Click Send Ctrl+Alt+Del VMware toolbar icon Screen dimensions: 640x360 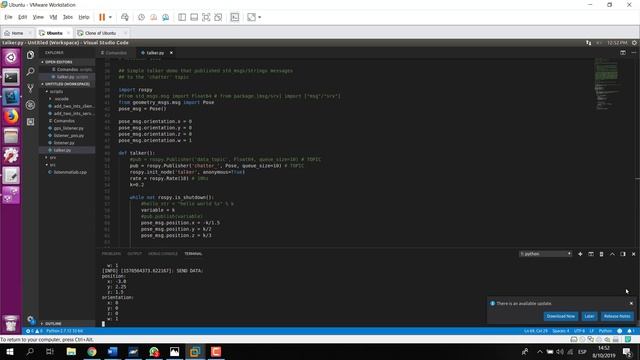tap(125, 17)
